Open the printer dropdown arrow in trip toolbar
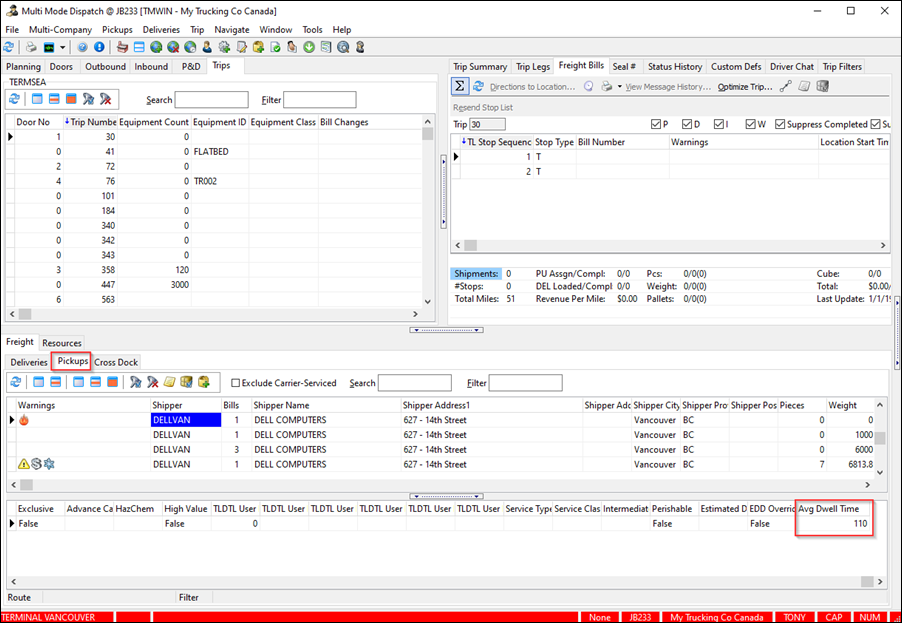The height and width of the screenshot is (623, 902). coord(619,87)
